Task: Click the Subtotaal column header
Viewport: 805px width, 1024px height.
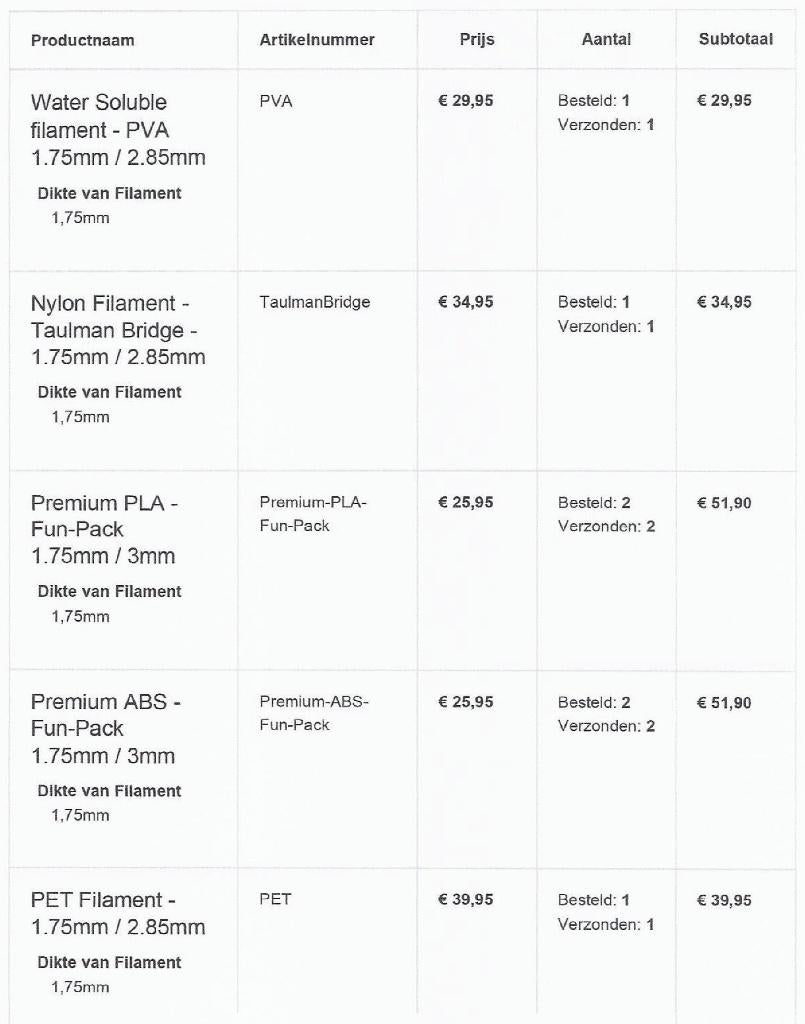Action: pos(735,39)
